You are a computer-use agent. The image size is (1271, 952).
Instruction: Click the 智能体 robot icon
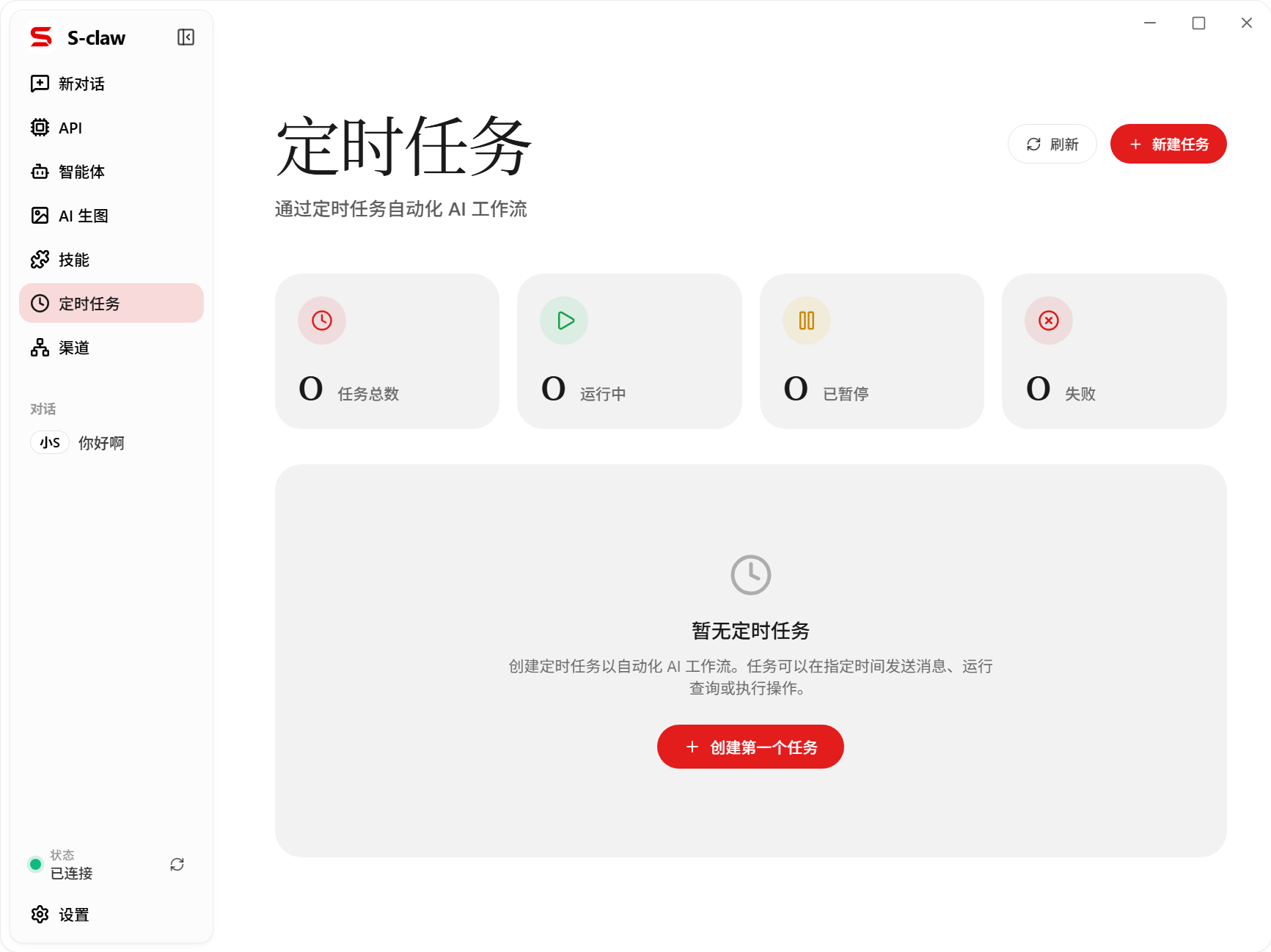tap(40, 172)
